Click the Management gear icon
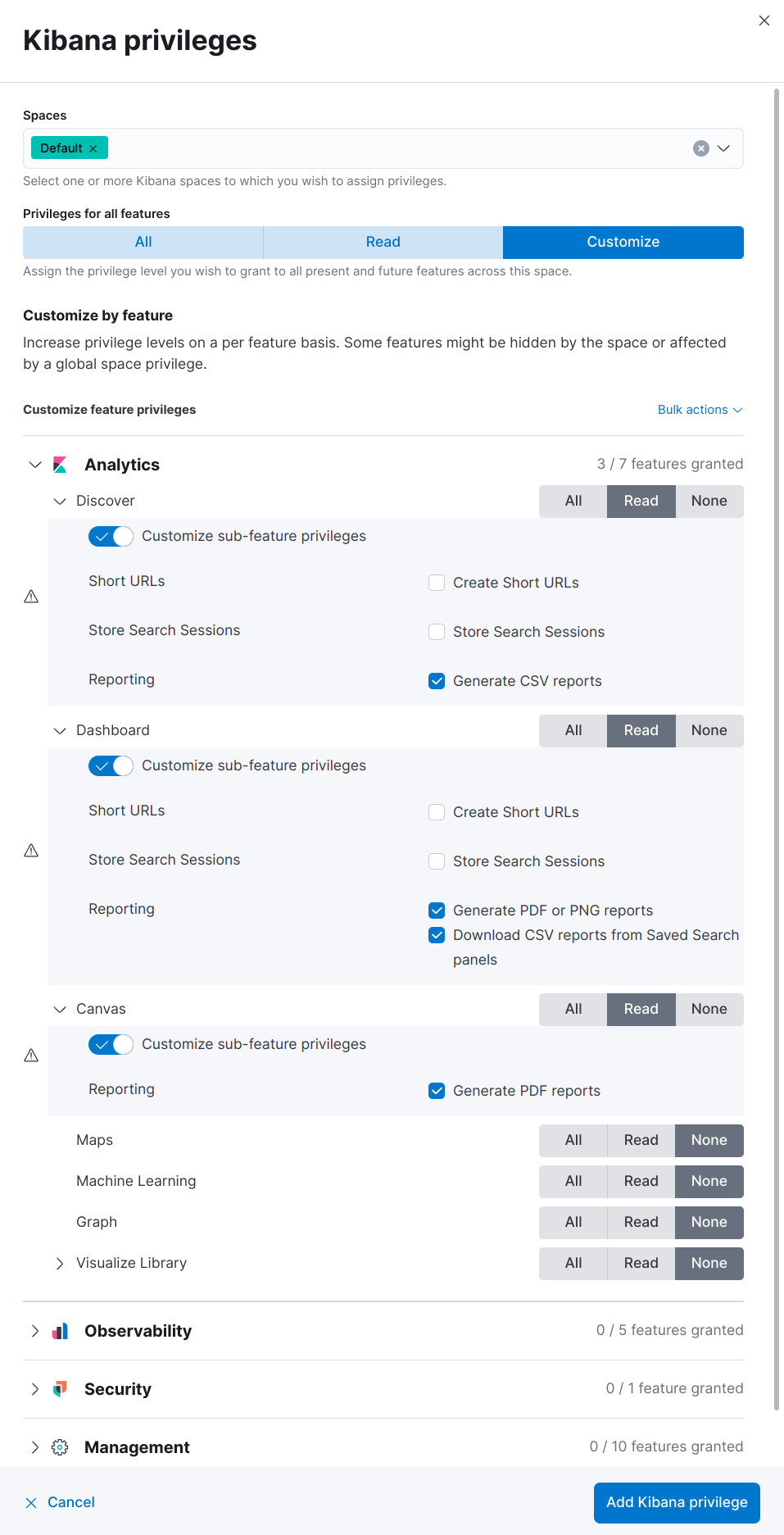Image resolution: width=784 pixels, height=1535 pixels. click(x=60, y=1447)
